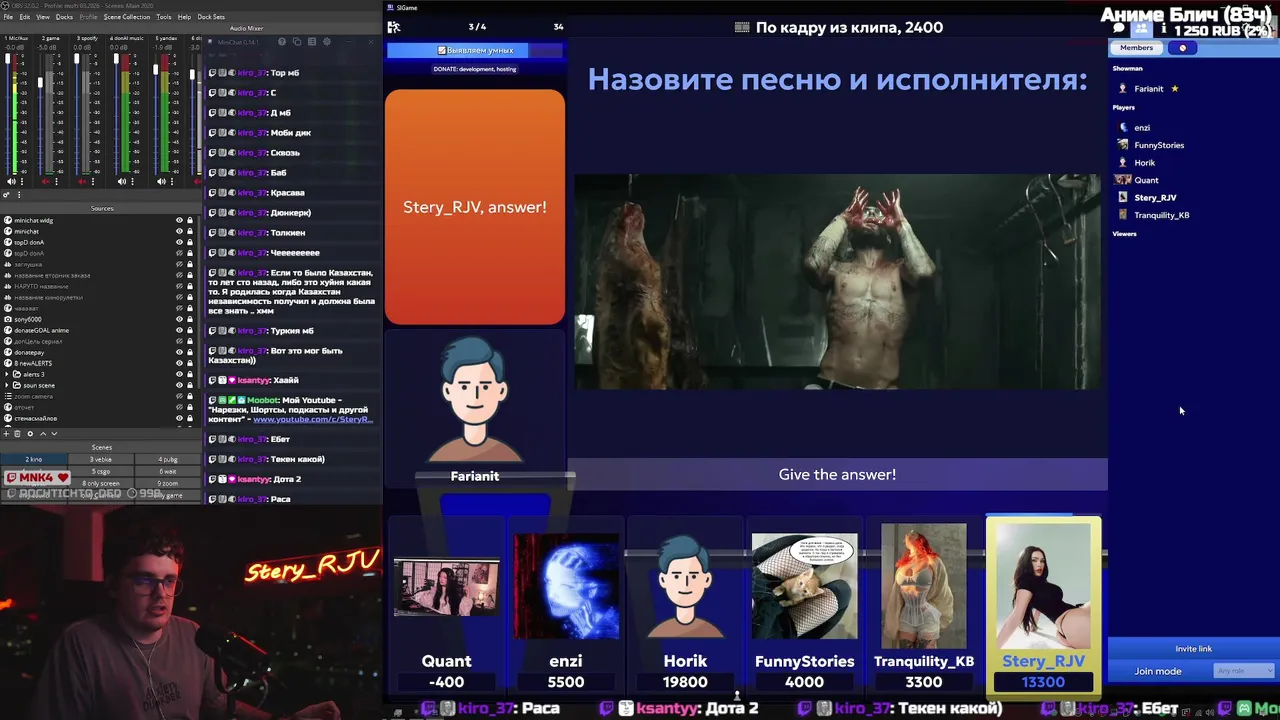Image resolution: width=1280 pixels, height=720 pixels.
Task: Open Moobot's YouTube channel link
Action: 313,419
